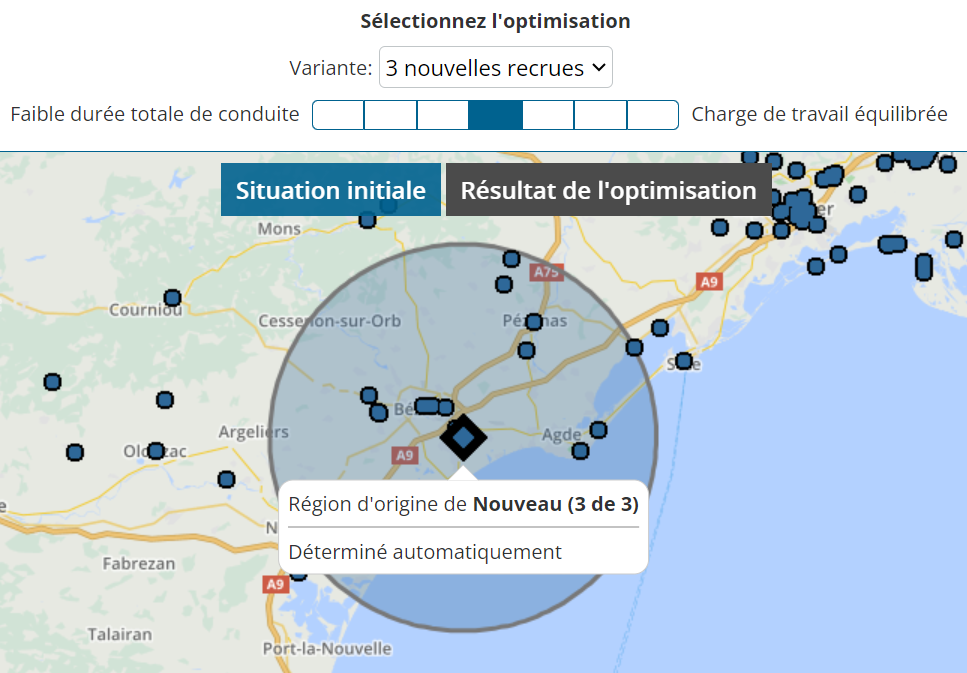Screen dimensions: 967x673
Task: Click the A75 motorway shield icon
Action: point(546,272)
